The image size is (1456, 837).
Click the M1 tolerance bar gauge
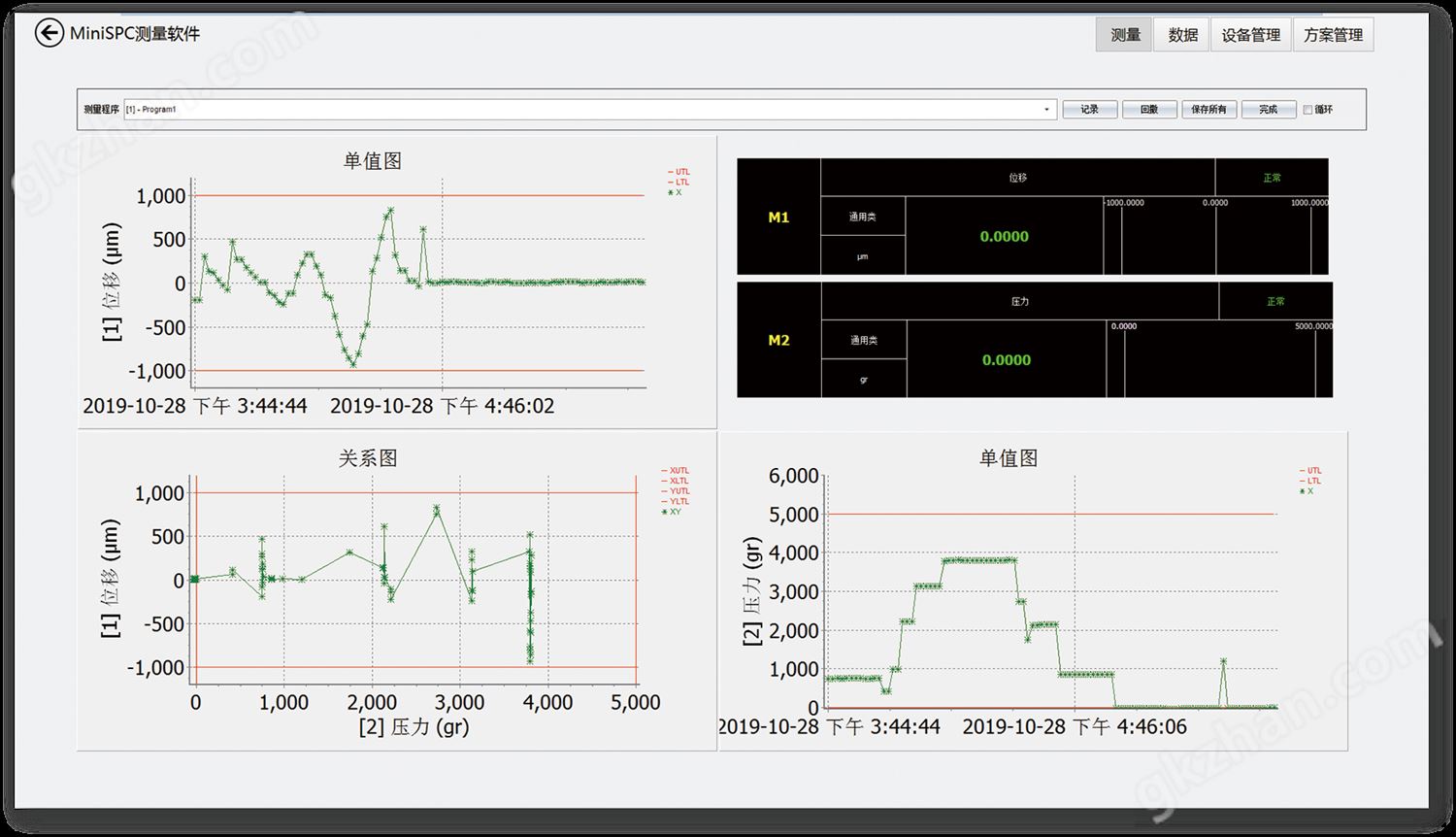pos(1216,236)
